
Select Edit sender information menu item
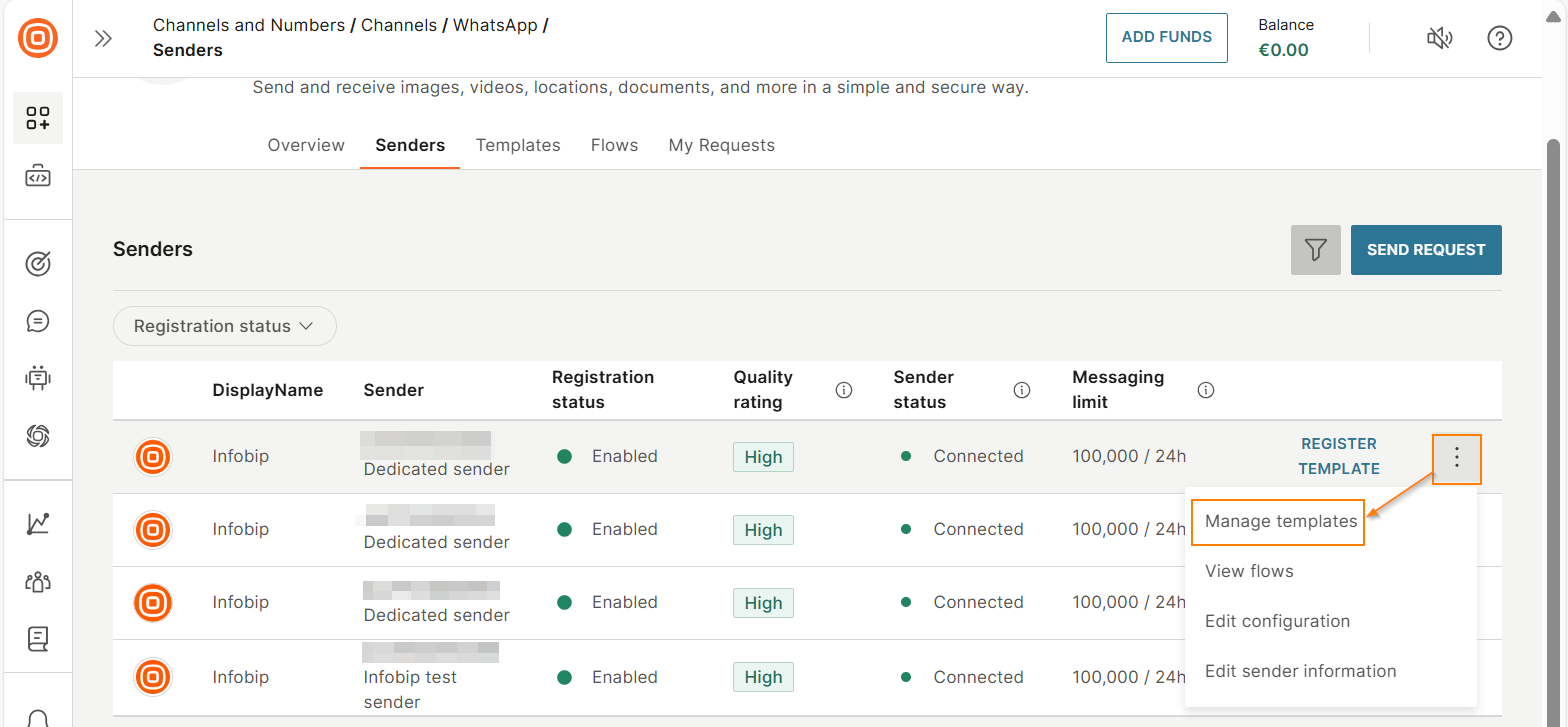(1300, 671)
